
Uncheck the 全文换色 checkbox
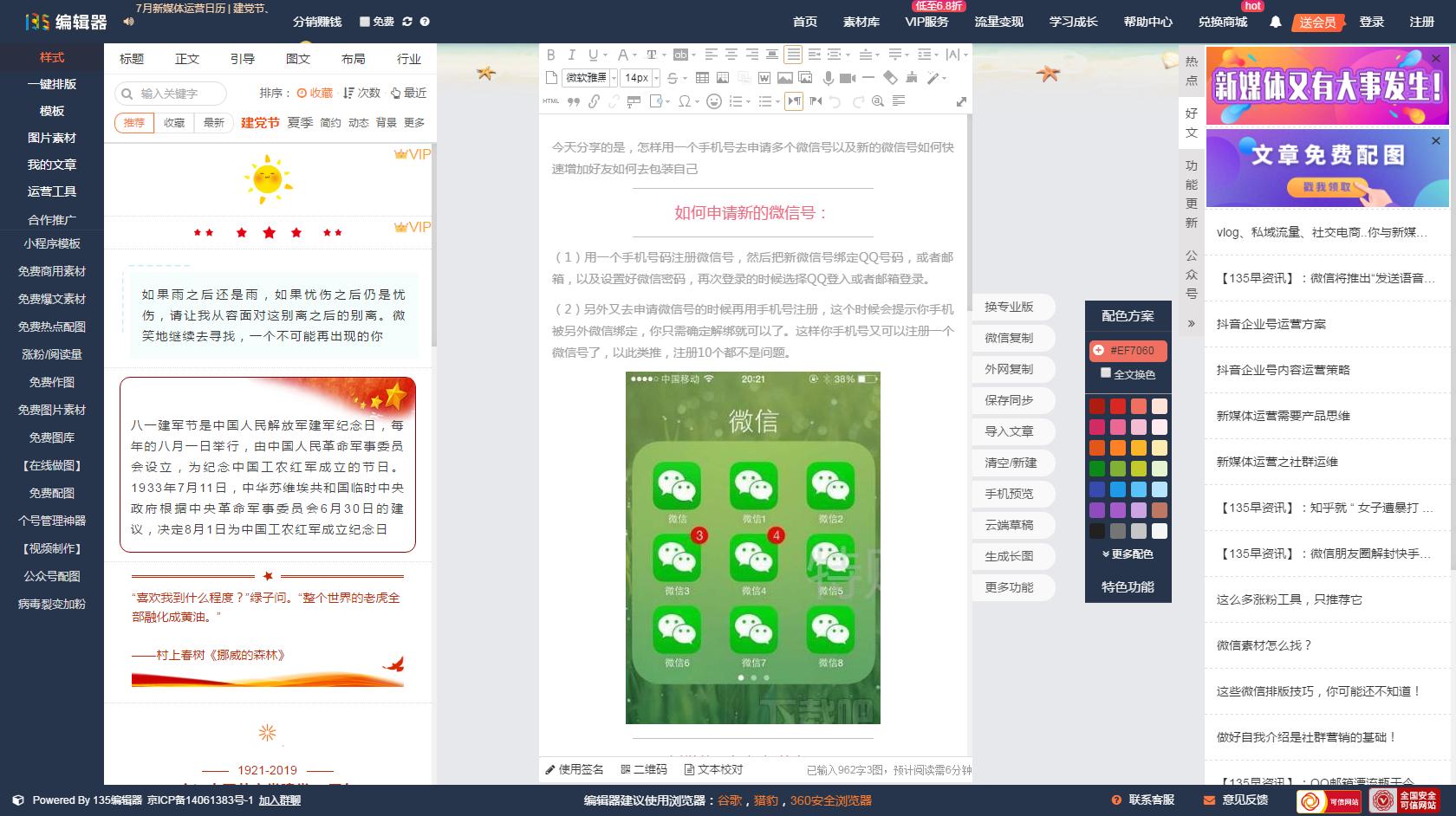1106,372
